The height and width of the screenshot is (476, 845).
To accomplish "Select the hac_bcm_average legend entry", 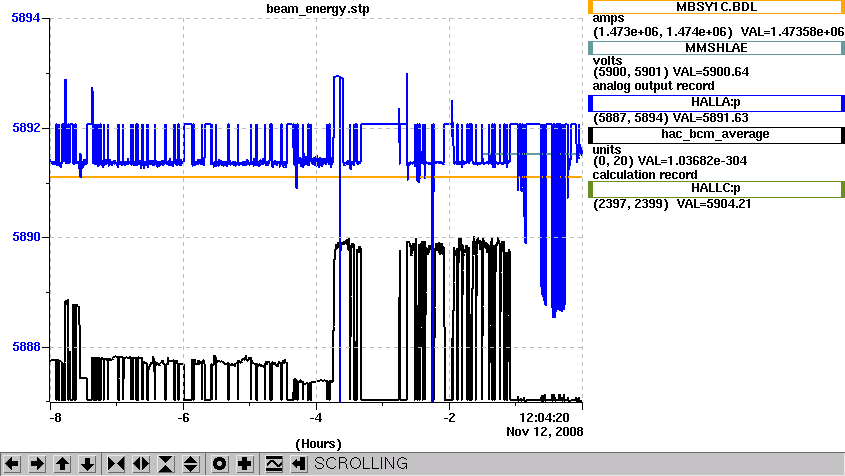I will click(716, 135).
